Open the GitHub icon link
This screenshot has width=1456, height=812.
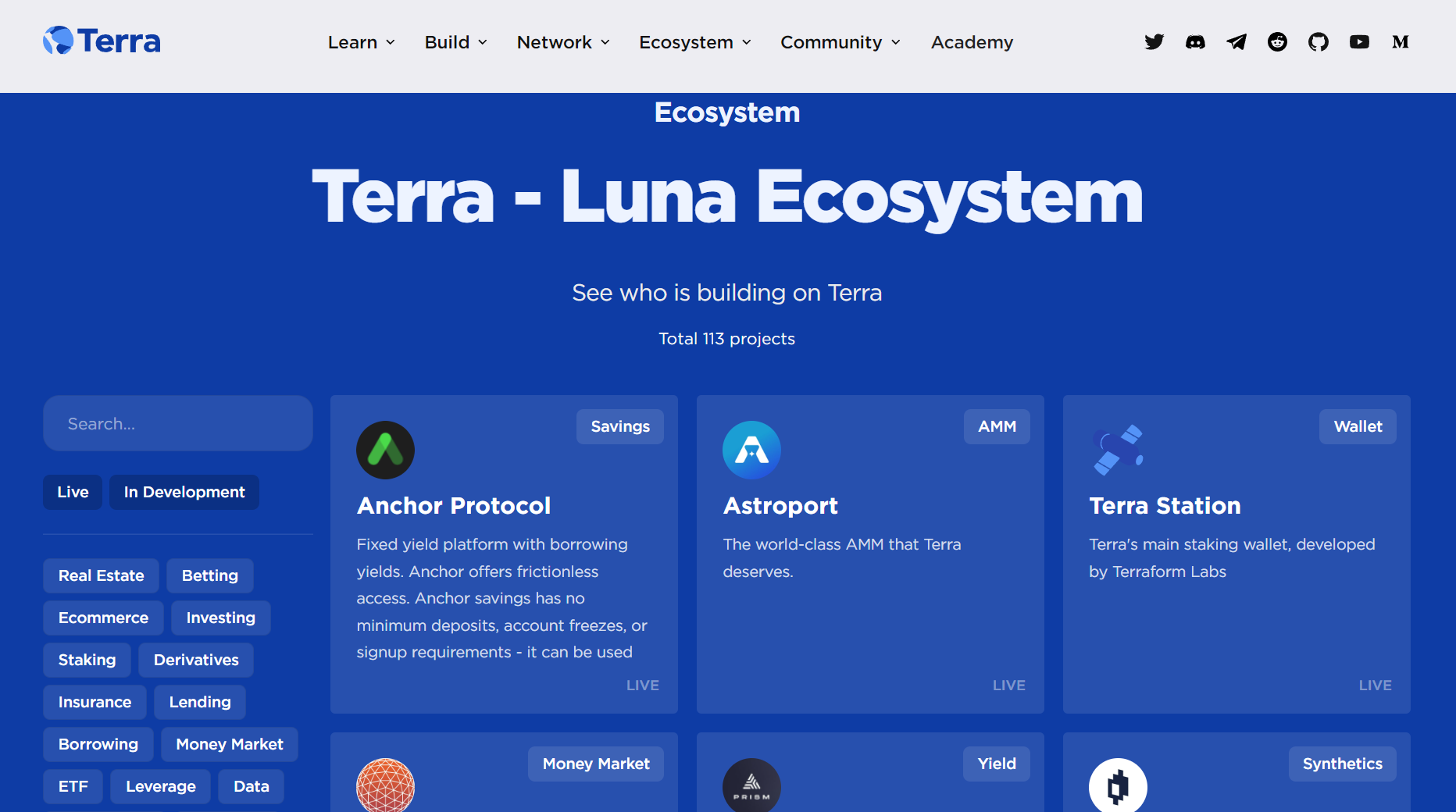click(1319, 42)
